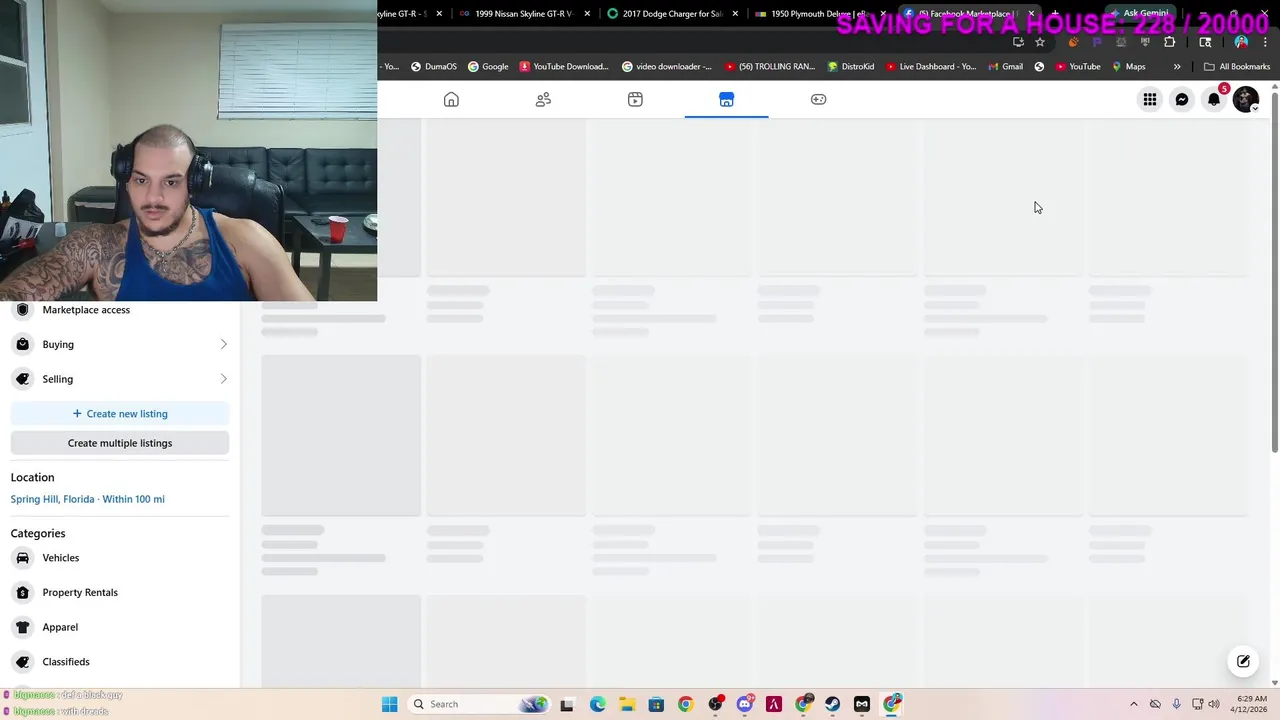The width and height of the screenshot is (1280, 720).
Task: Open the Facebook menu grid icon
Action: [1150, 99]
